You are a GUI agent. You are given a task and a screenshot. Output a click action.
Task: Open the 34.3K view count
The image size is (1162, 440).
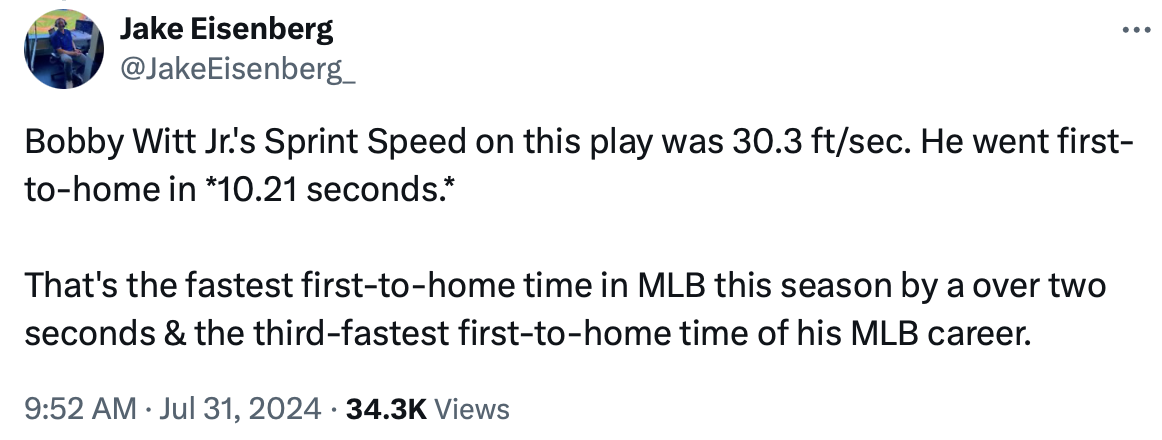point(386,408)
